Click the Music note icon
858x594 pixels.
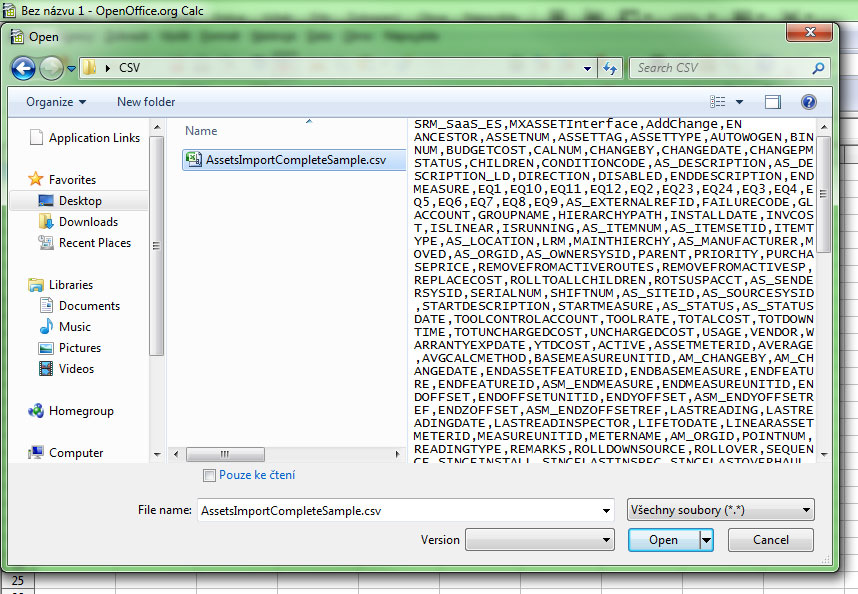pos(46,327)
